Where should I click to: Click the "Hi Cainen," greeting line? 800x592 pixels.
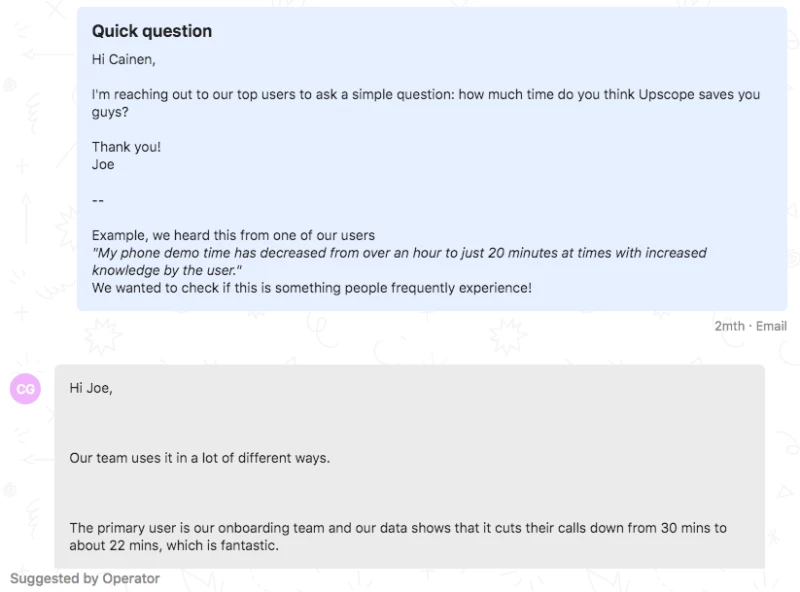pos(123,59)
